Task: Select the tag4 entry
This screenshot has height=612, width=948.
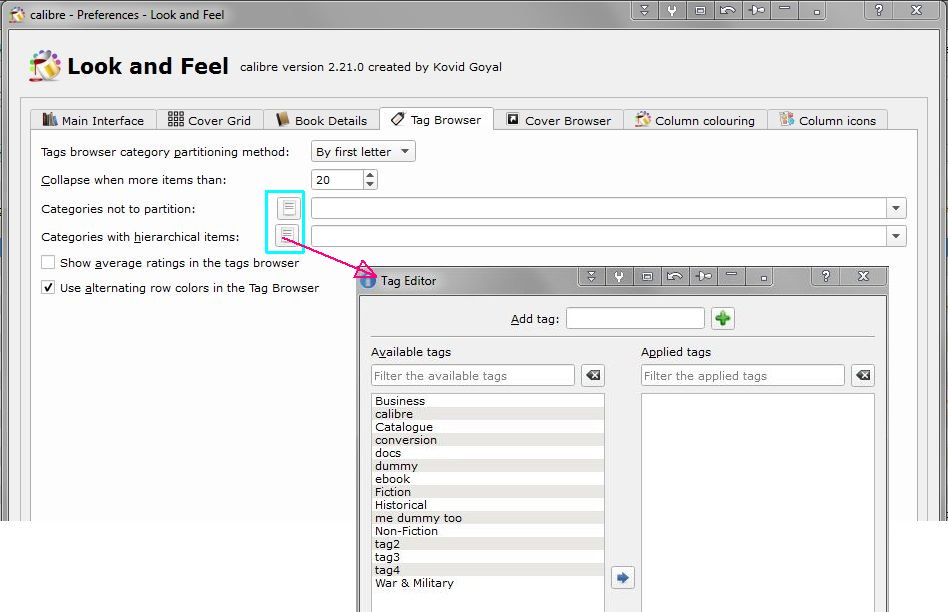Action: coord(488,570)
